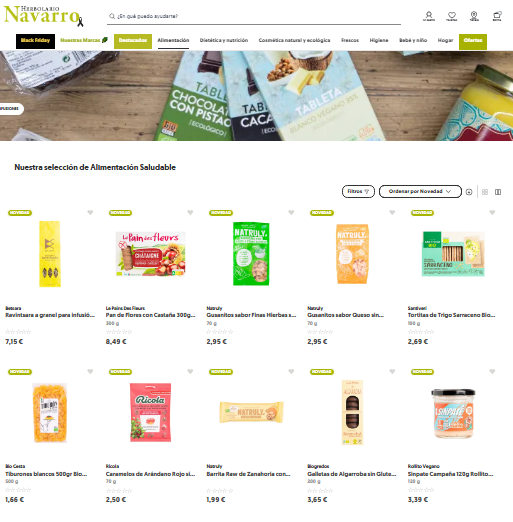
Task: Open the wishlist heart icon in header
Action: [x=452, y=16]
